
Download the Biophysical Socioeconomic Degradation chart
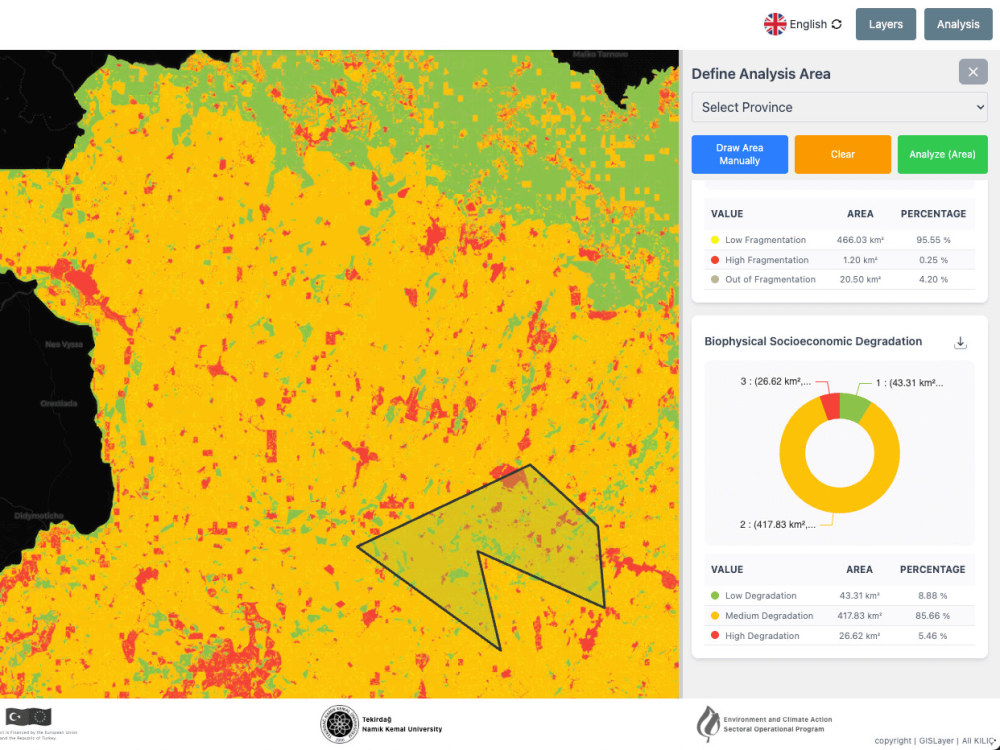point(960,341)
